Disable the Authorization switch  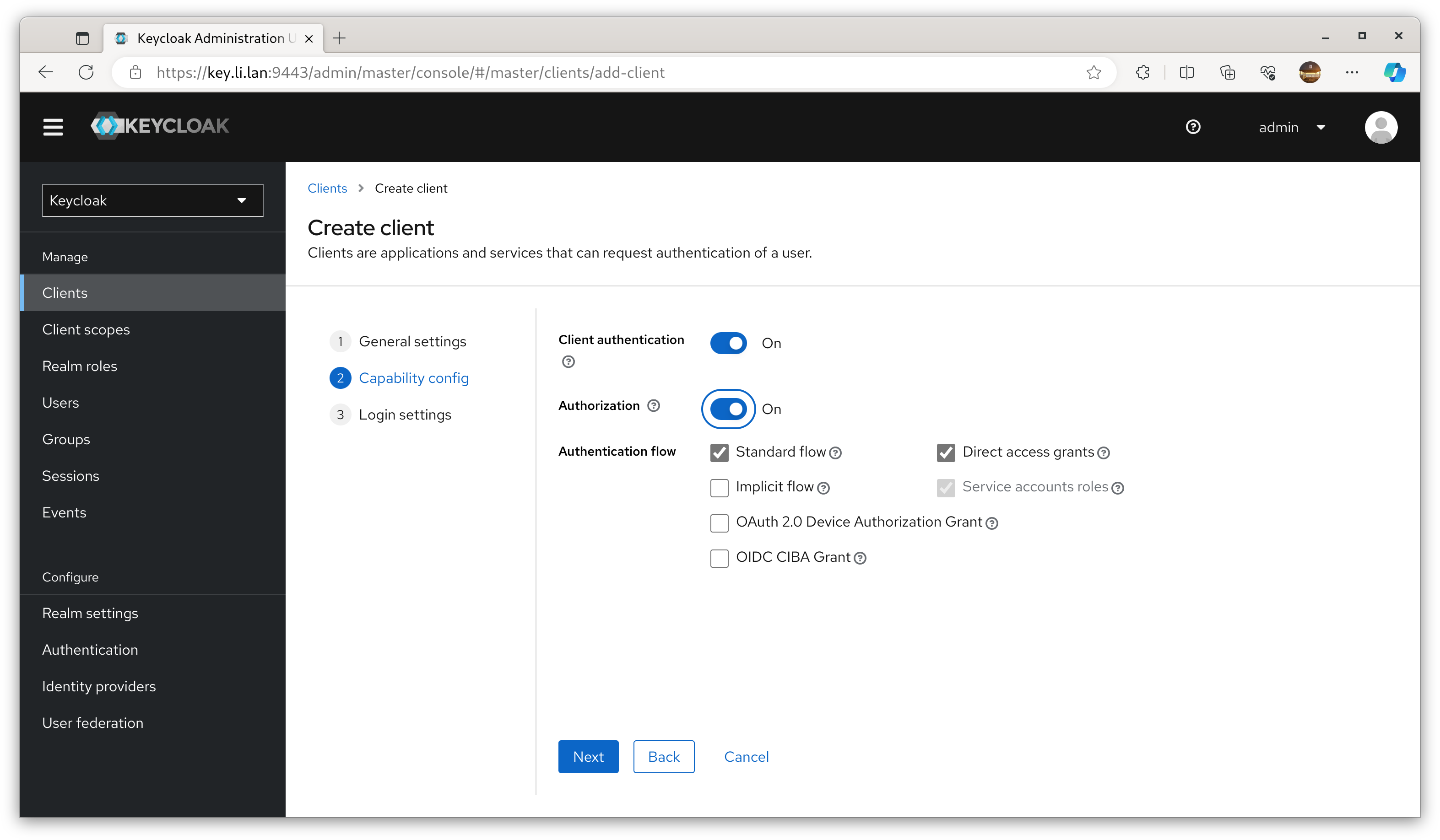[728, 409]
